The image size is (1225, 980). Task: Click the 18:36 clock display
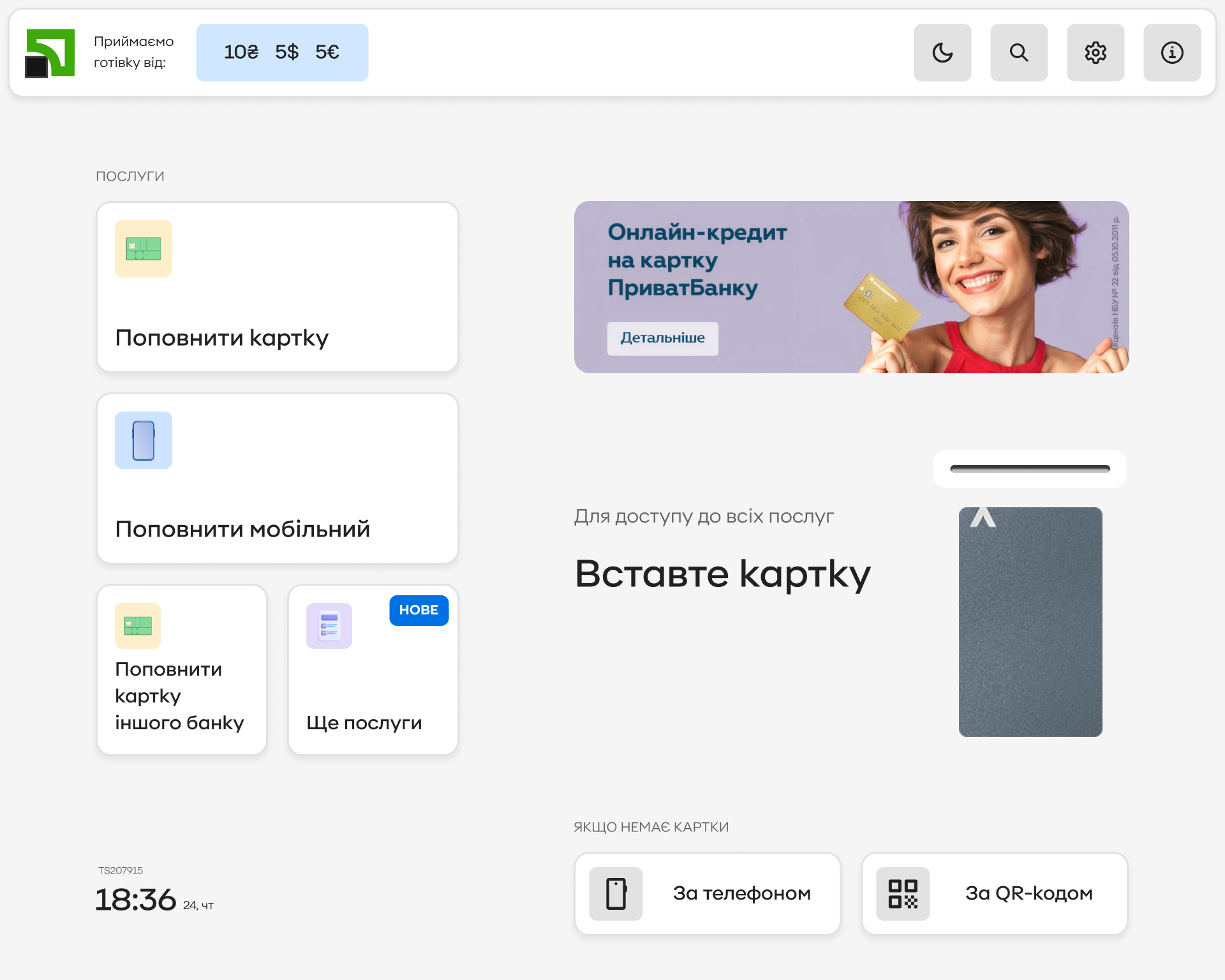coord(135,900)
